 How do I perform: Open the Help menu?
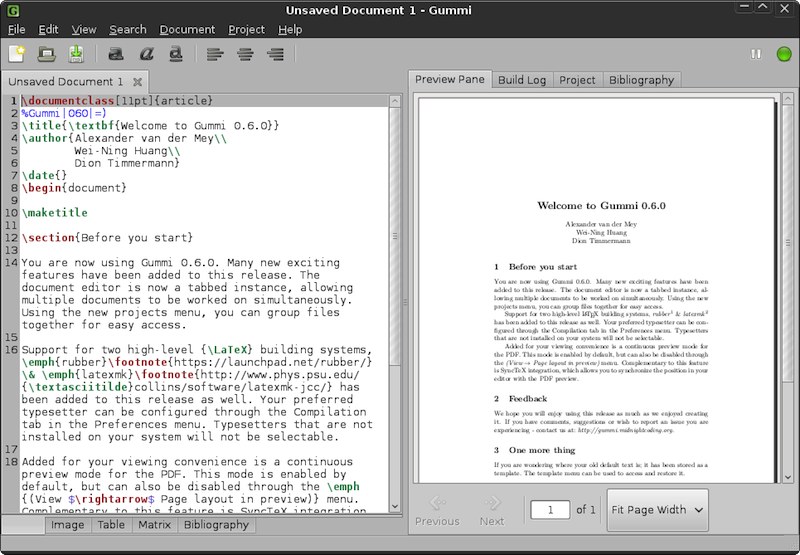pos(290,30)
